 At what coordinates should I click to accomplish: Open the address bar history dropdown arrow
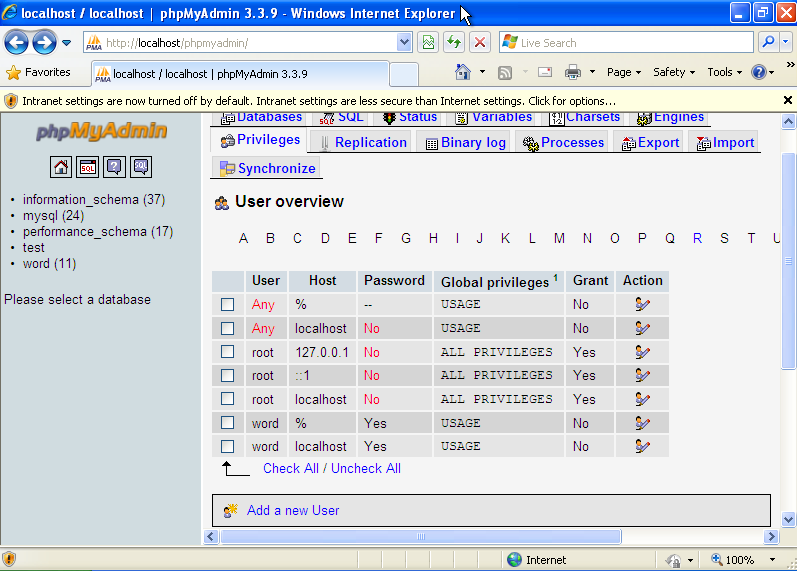(x=404, y=43)
